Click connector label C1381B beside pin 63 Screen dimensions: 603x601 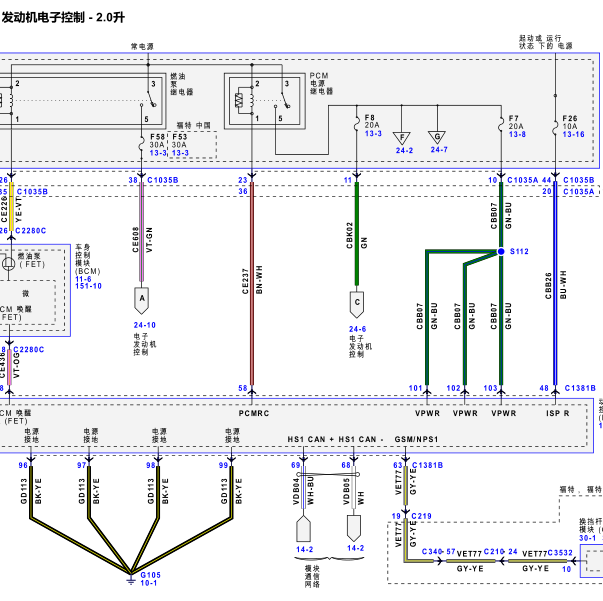427,465
